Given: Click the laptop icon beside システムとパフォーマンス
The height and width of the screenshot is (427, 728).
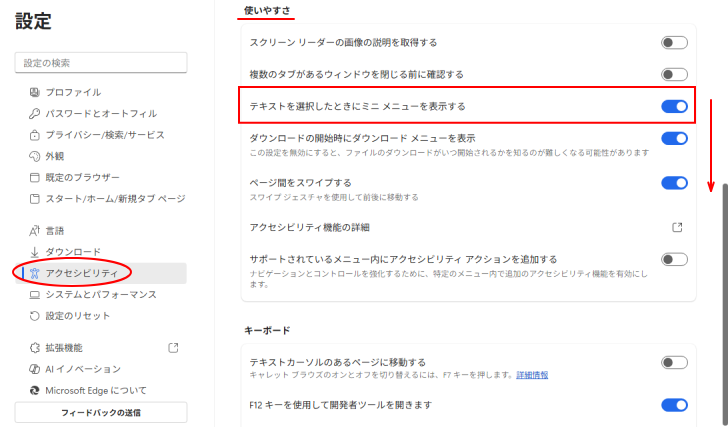Looking at the screenshot, I should [34, 295].
